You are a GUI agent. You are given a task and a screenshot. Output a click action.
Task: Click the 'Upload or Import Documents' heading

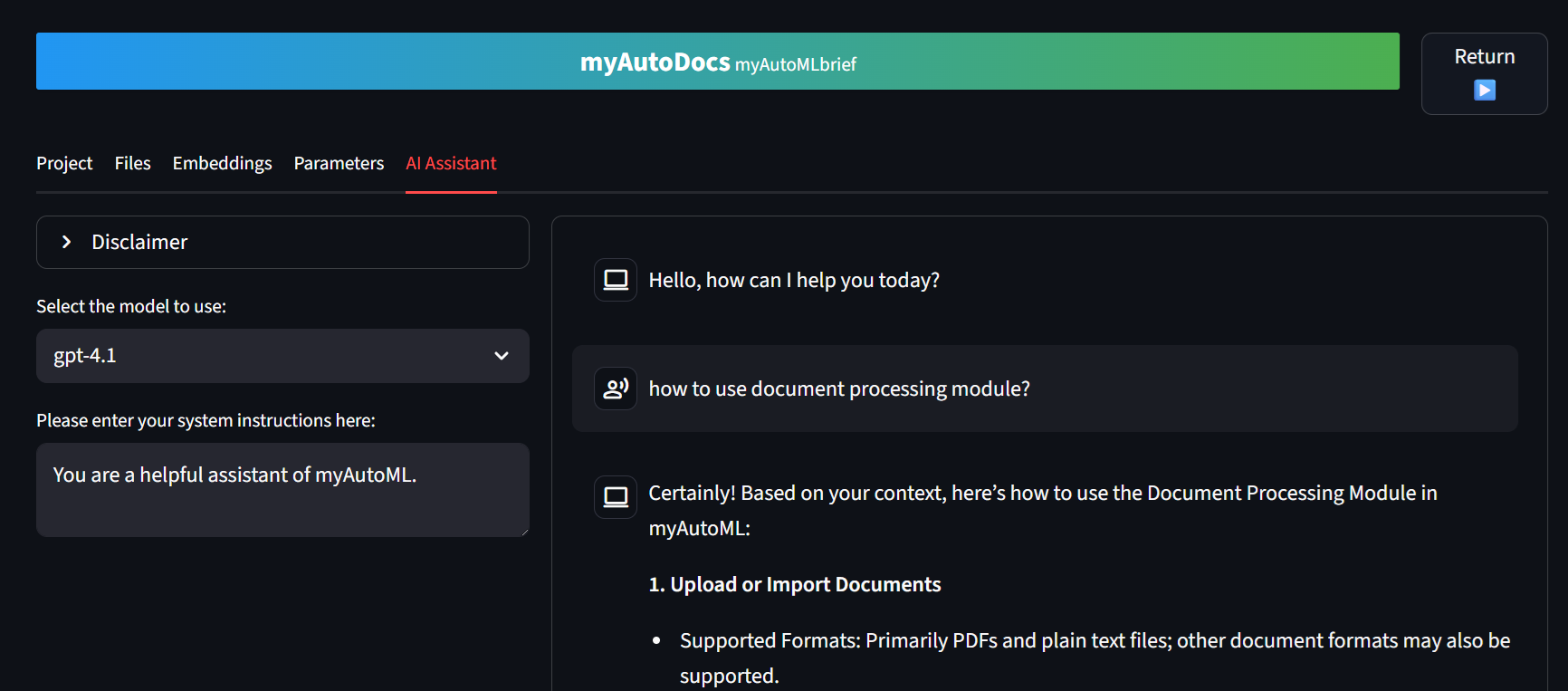794,584
